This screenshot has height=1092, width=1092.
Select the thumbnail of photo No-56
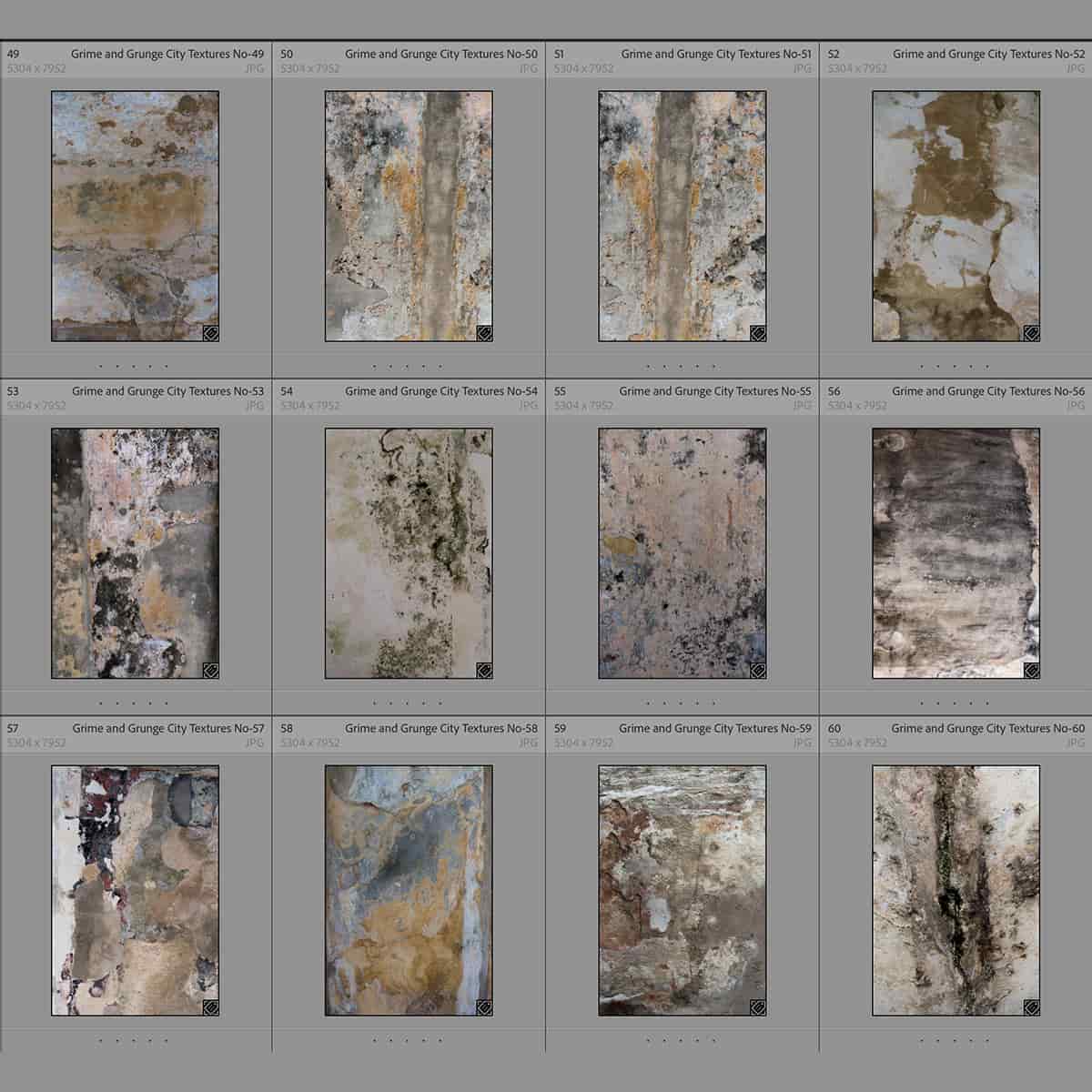click(x=955, y=551)
